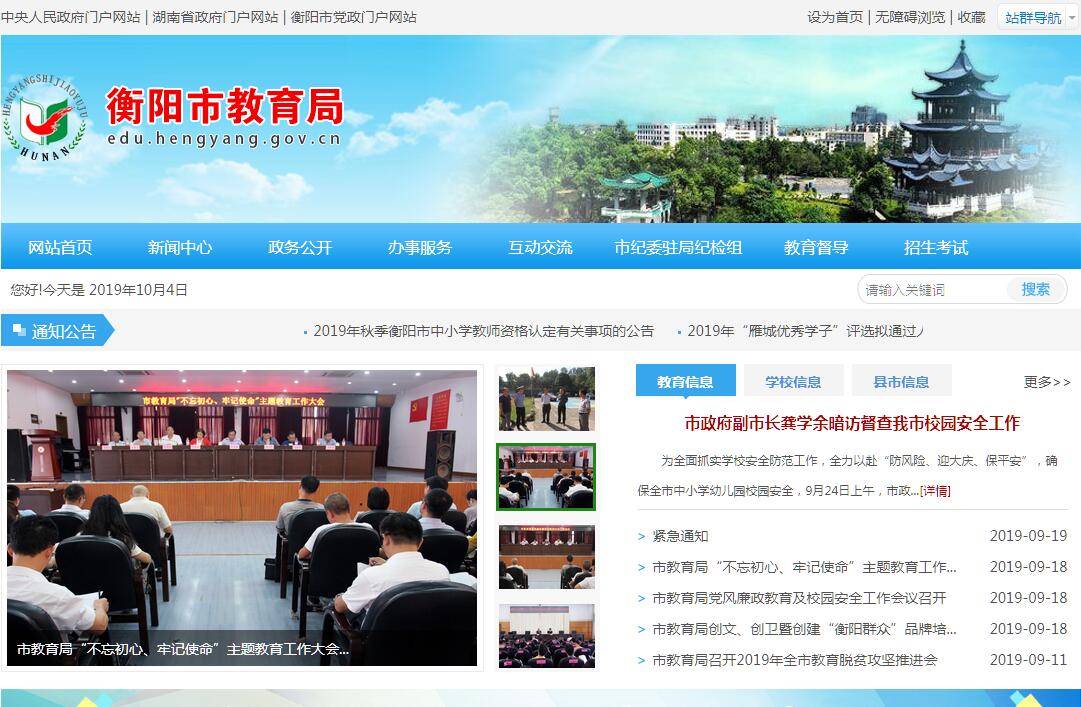Open 办事服务 menu item
Screen dimensions: 1081x707
tap(420, 247)
